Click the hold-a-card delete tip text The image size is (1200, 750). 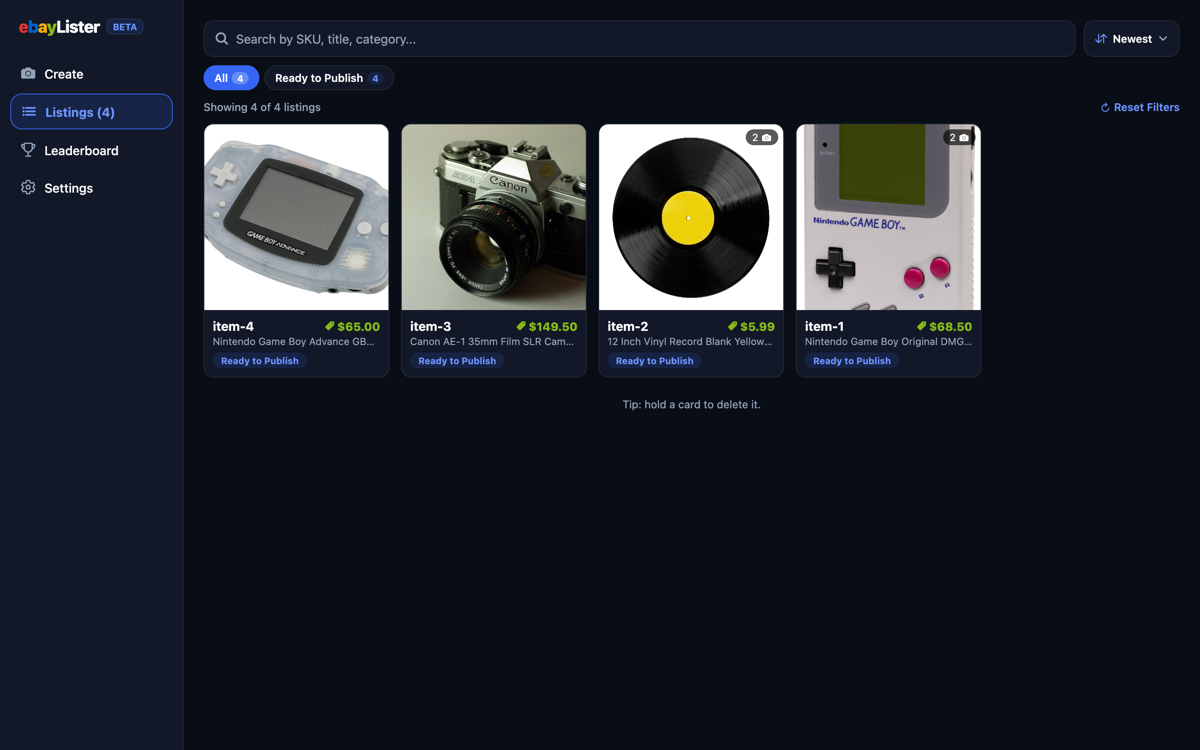point(691,405)
